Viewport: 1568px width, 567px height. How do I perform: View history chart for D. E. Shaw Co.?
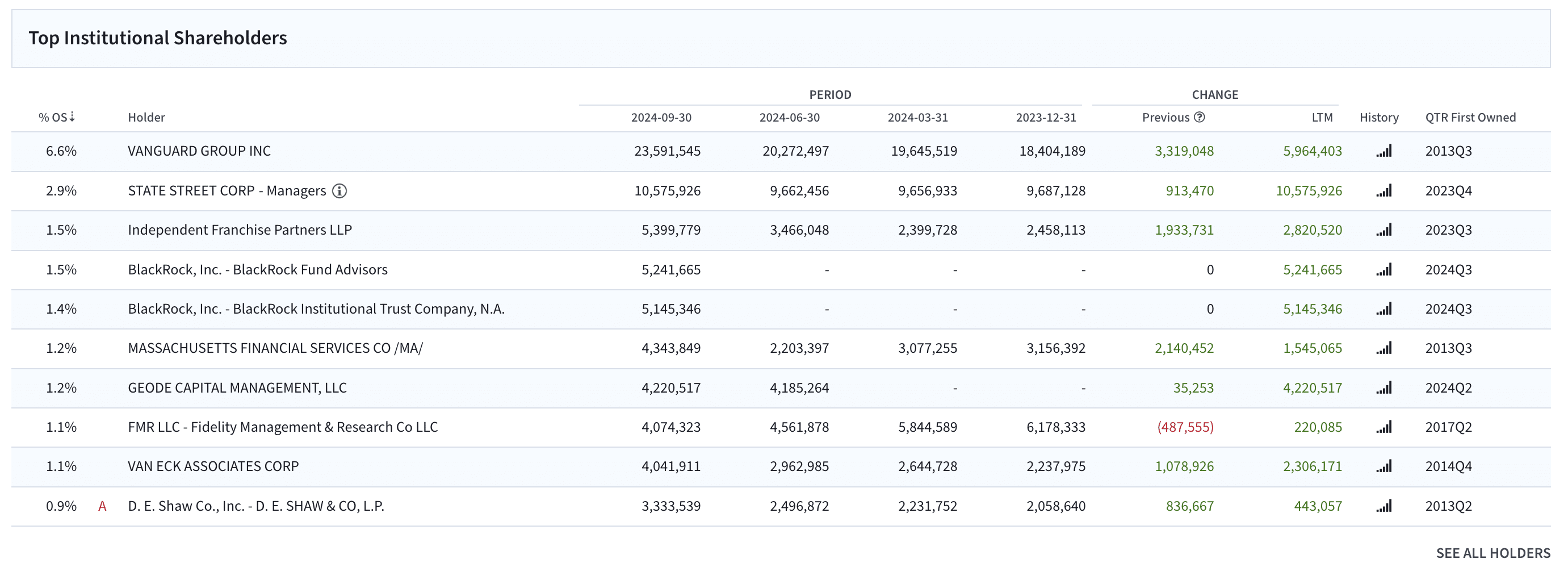[x=1383, y=506]
